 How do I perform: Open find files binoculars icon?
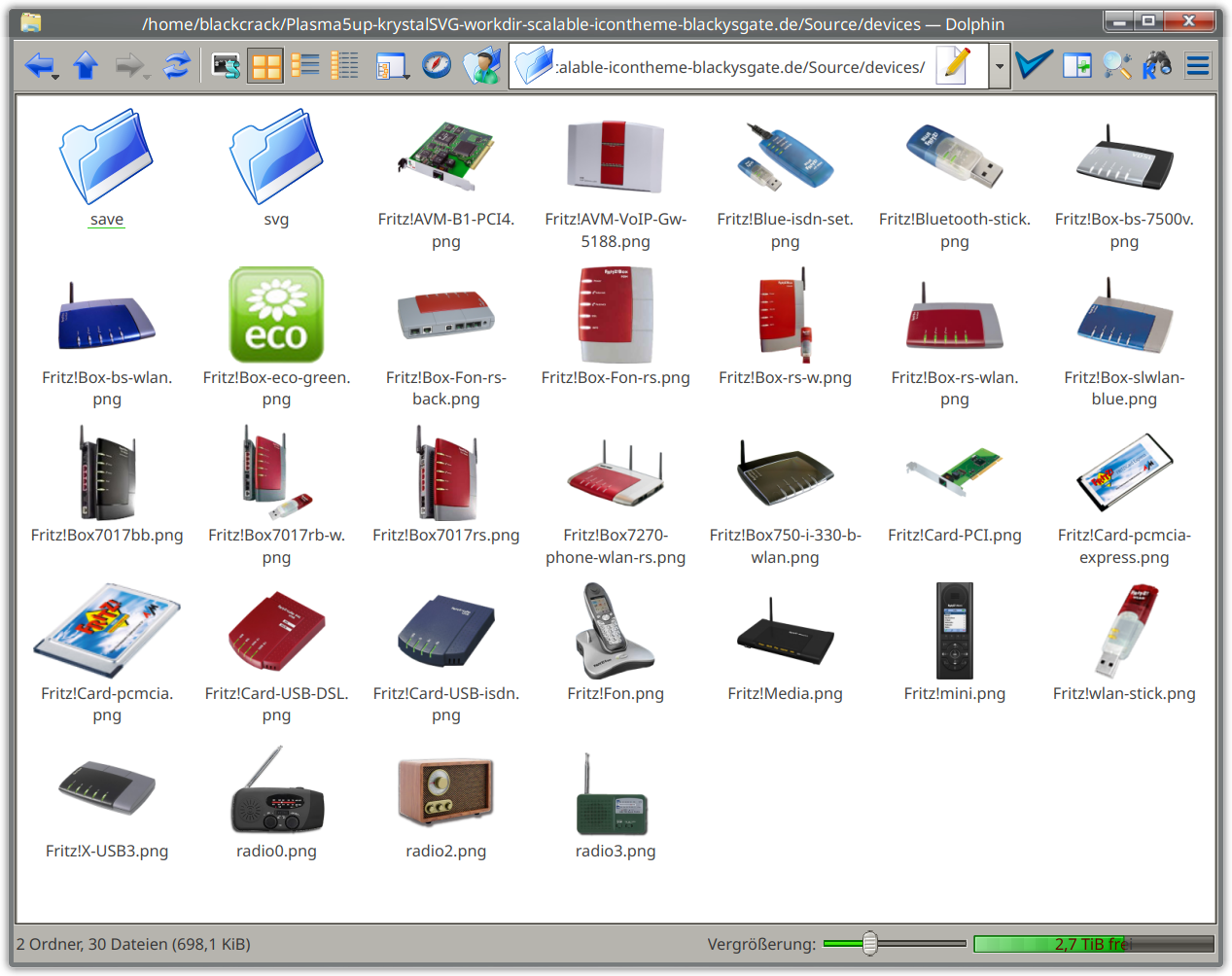(1156, 66)
